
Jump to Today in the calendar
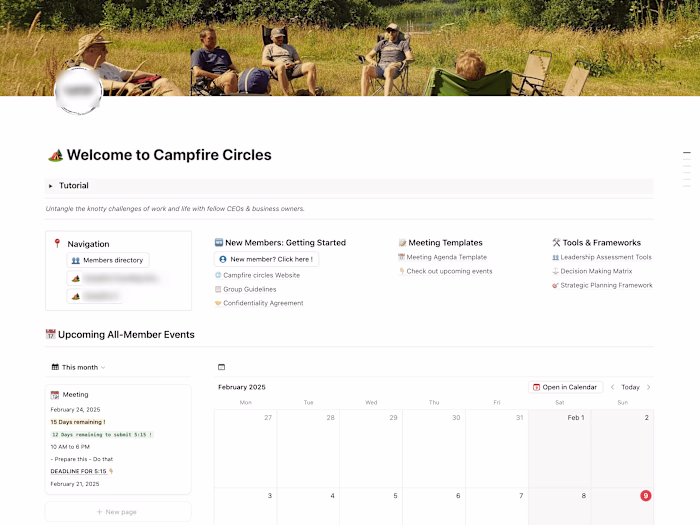630,387
